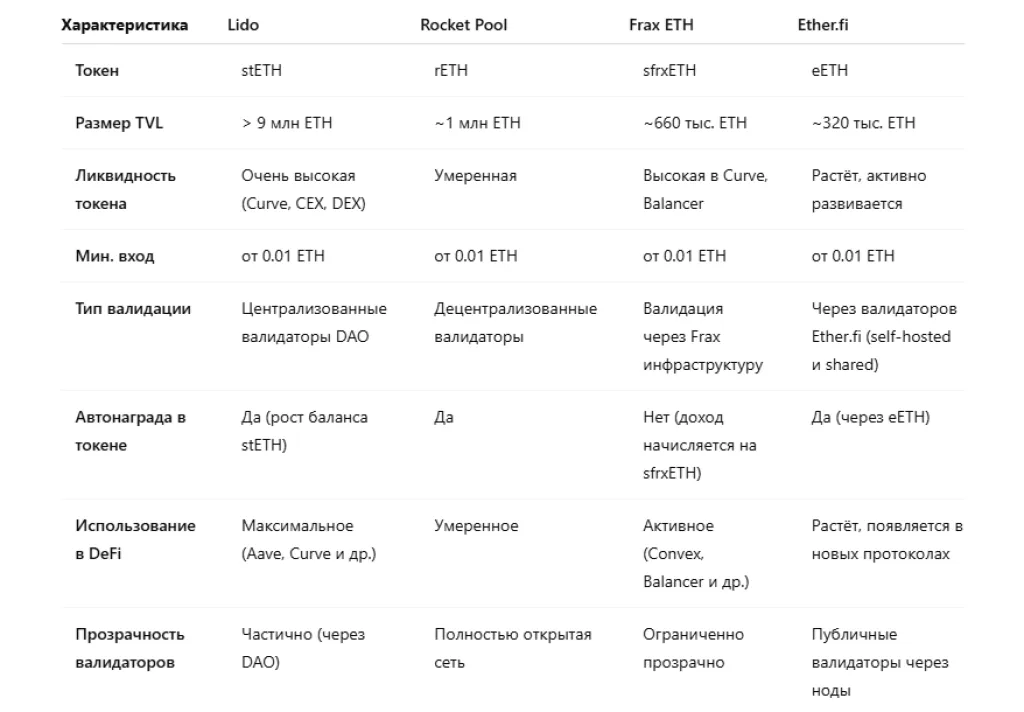Click the "Тип валидации" row label
This screenshot has width=1024, height=712.
click(x=133, y=308)
